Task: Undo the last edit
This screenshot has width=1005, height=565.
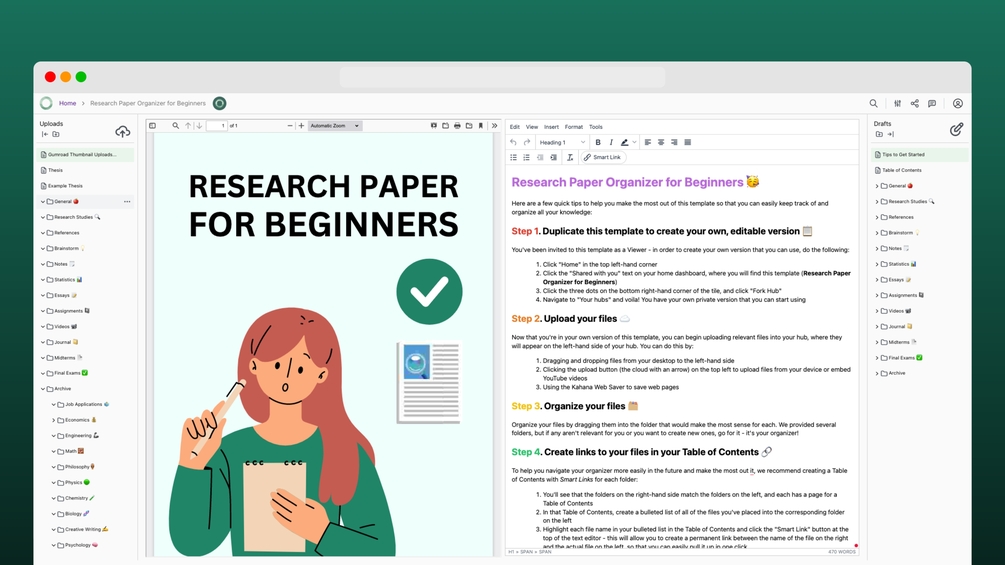Action: tap(513, 142)
